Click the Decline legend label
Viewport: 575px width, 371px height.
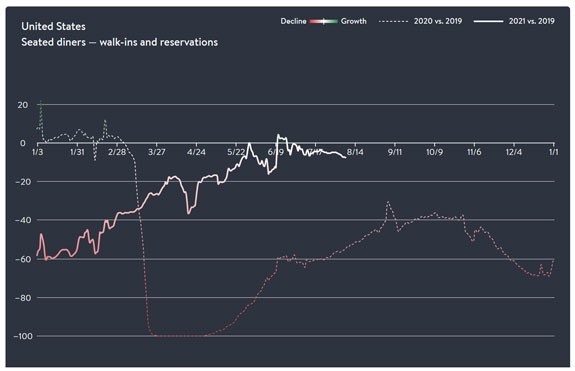click(293, 21)
